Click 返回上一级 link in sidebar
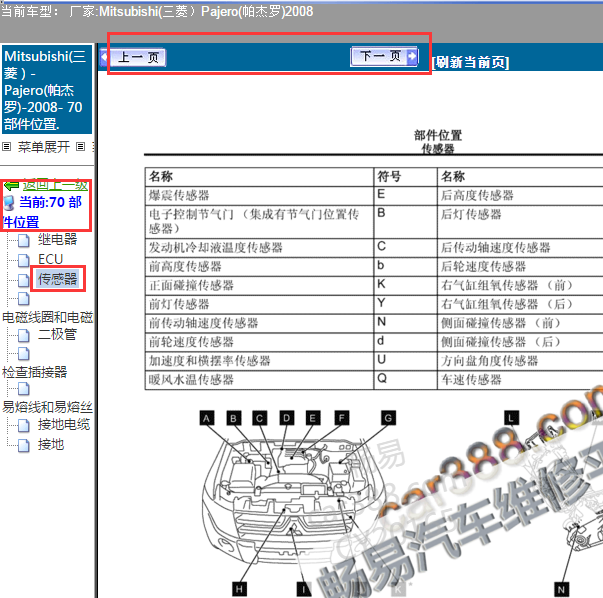603x598 pixels. pyautogui.click(x=55, y=185)
